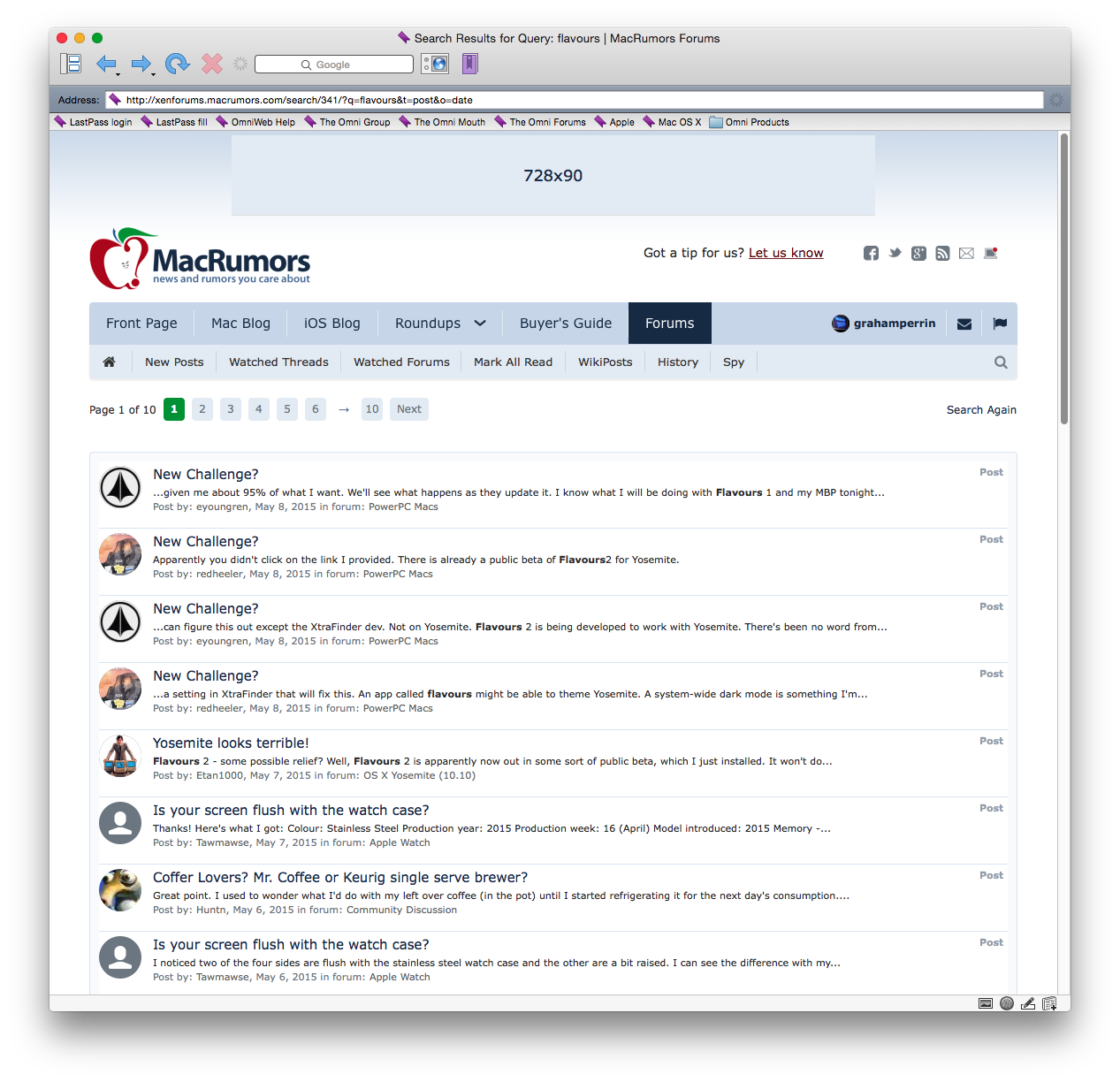Open the OmniWeb Help bookmark

(x=255, y=122)
